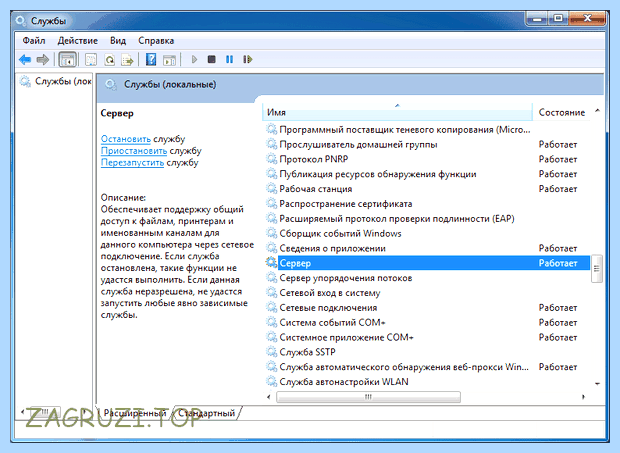Open the Справка menu
This screenshot has width=620, height=453.
pyautogui.click(x=156, y=40)
